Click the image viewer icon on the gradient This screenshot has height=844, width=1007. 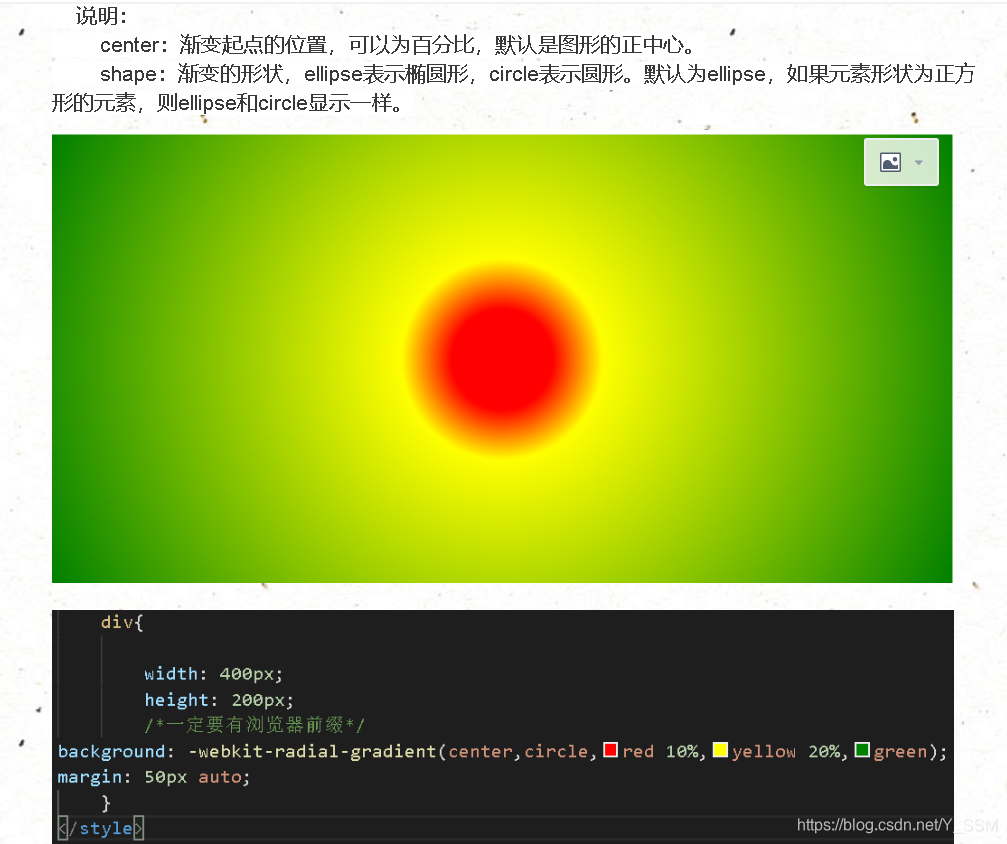tap(892, 161)
